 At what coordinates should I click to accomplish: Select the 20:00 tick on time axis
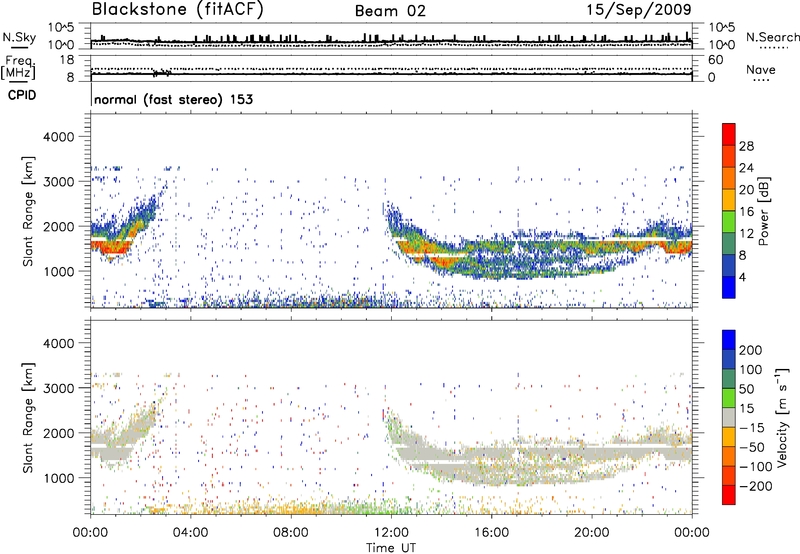592,530
